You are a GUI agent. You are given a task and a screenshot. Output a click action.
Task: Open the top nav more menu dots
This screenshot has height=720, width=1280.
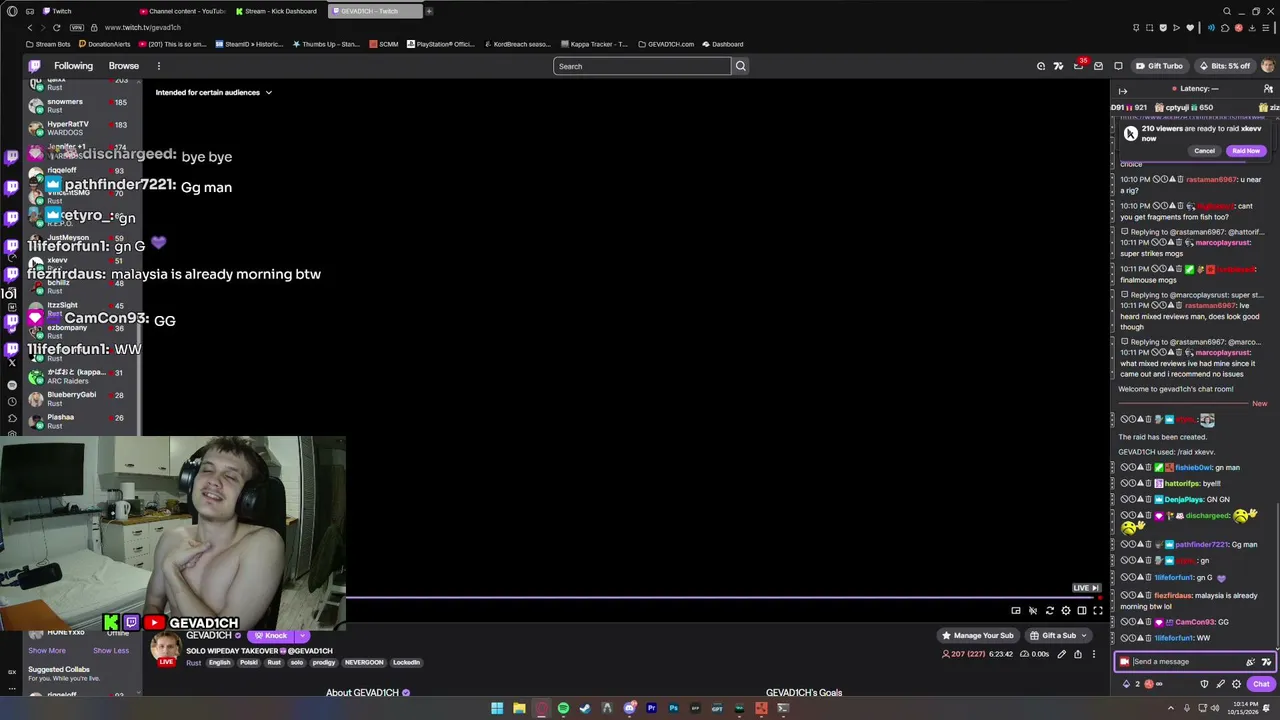pos(158,66)
